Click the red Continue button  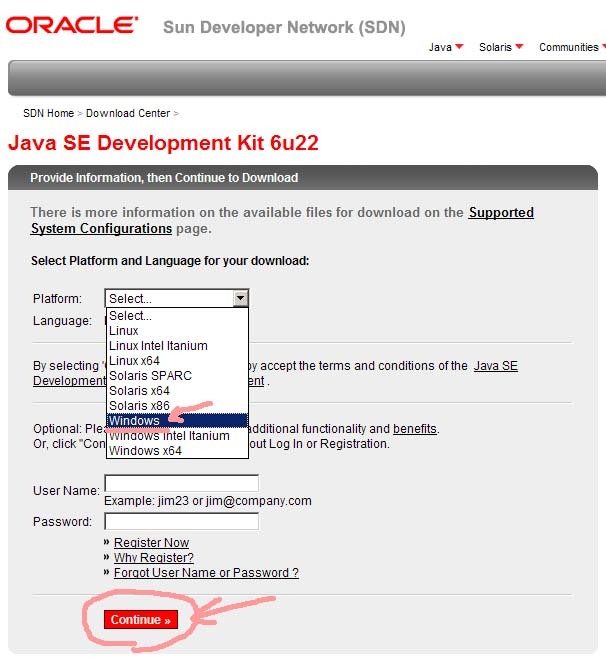[141, 620]
